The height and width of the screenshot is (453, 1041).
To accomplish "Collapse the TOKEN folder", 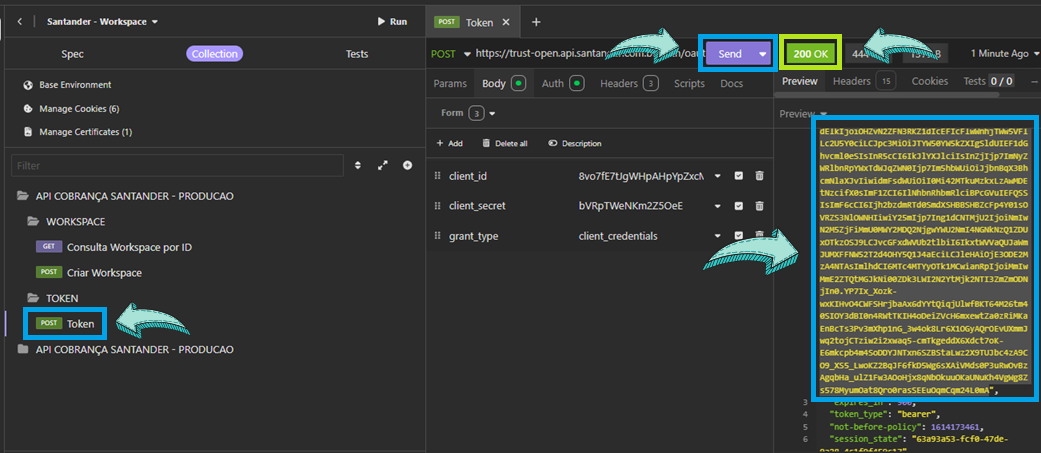I will (x=52, y=298).
